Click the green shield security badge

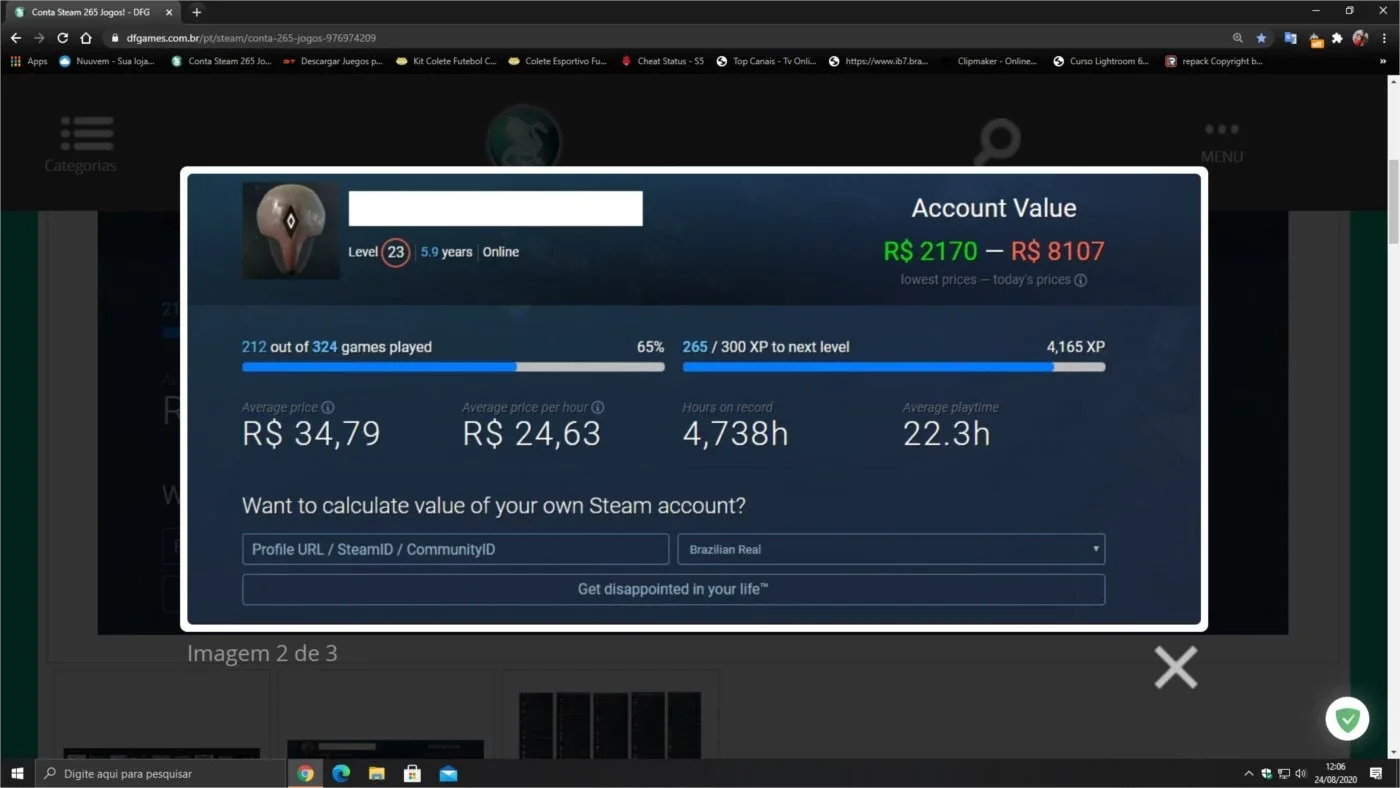1347,718
